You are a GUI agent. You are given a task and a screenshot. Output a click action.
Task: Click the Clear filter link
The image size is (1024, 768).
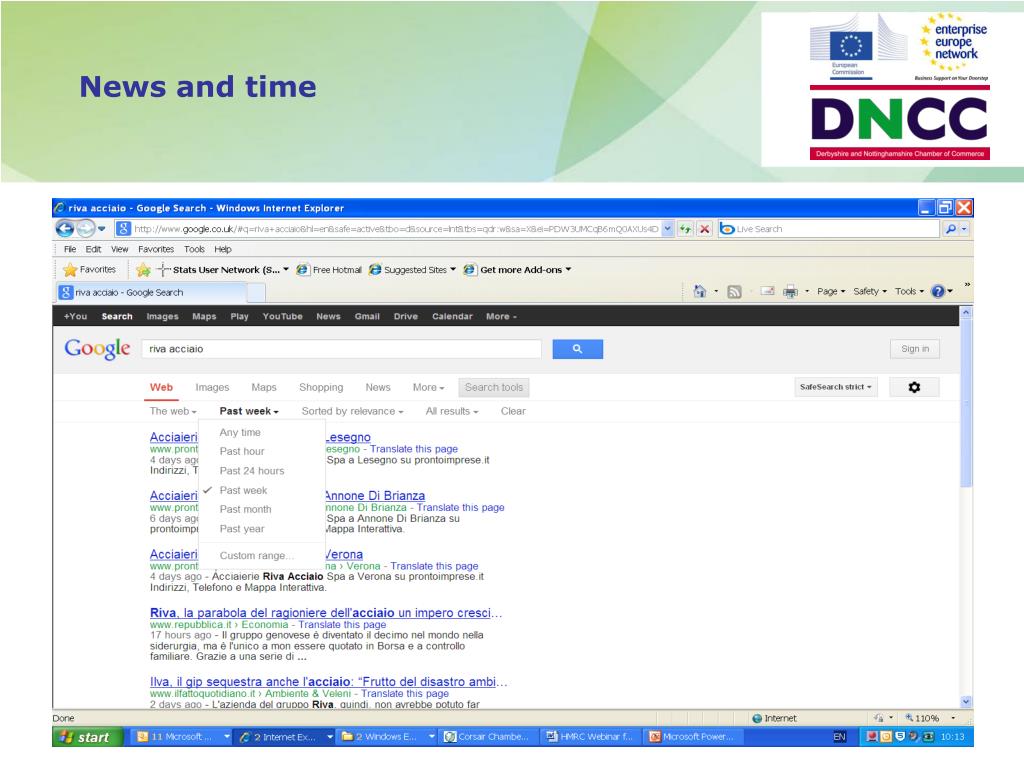pos(513,411)
